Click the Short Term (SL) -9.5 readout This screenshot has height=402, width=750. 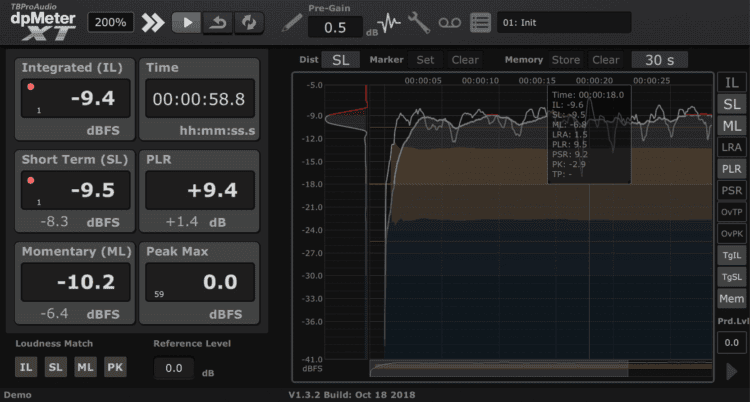[75, 190]
